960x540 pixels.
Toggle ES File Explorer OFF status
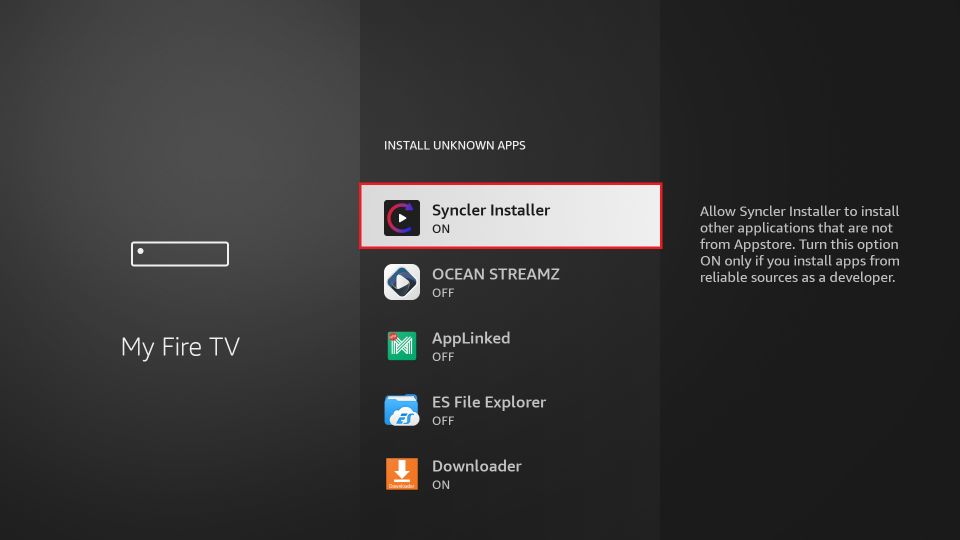[x=443, y=421]
